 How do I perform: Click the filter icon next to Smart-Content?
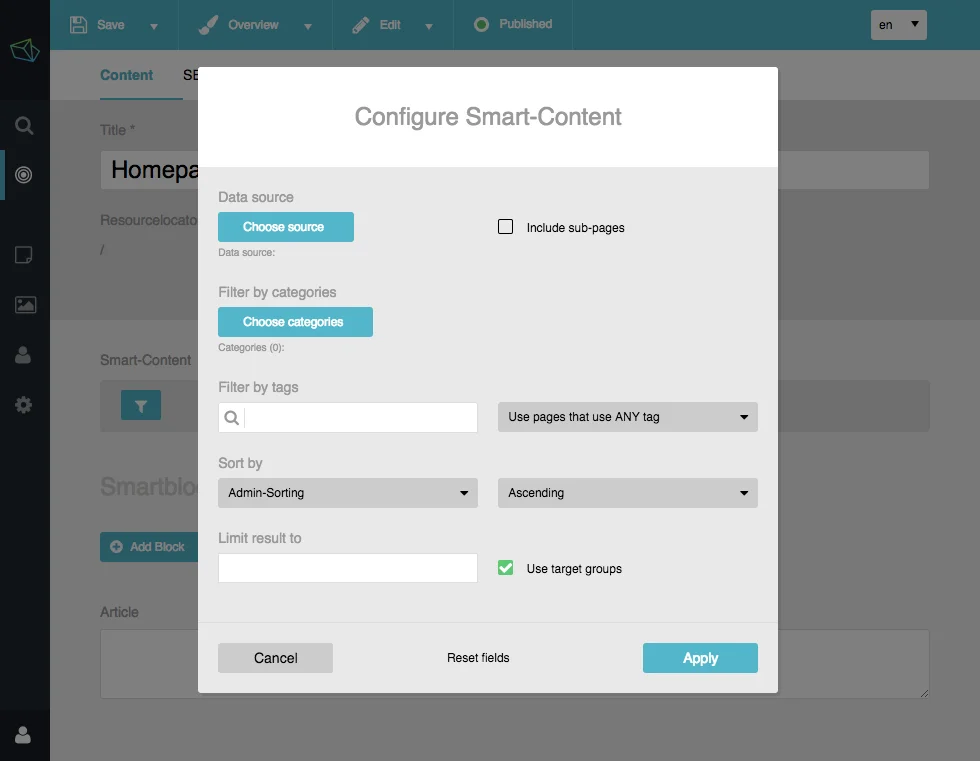[x=140, y=405]
